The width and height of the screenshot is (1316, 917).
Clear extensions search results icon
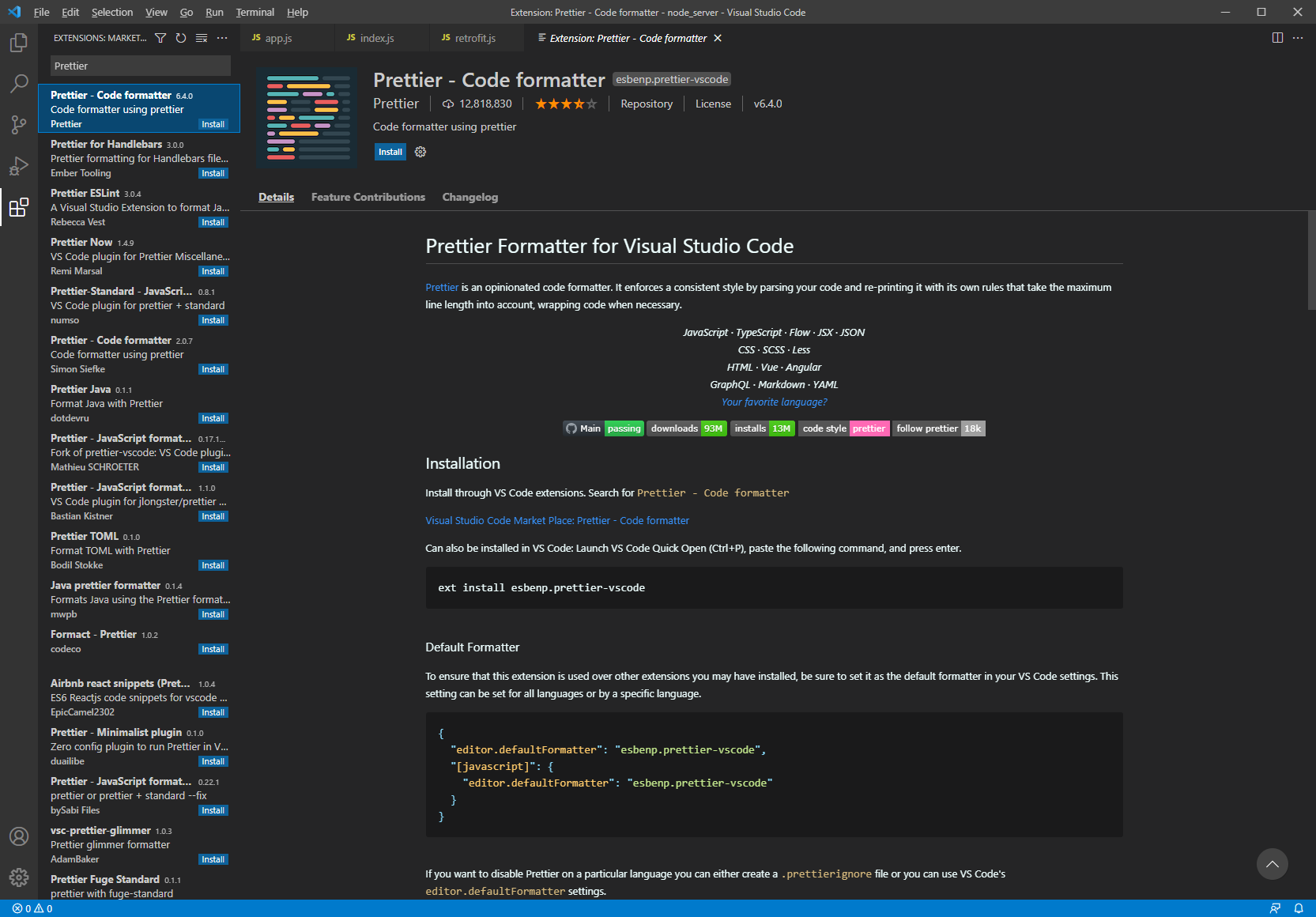click(202, 38)
